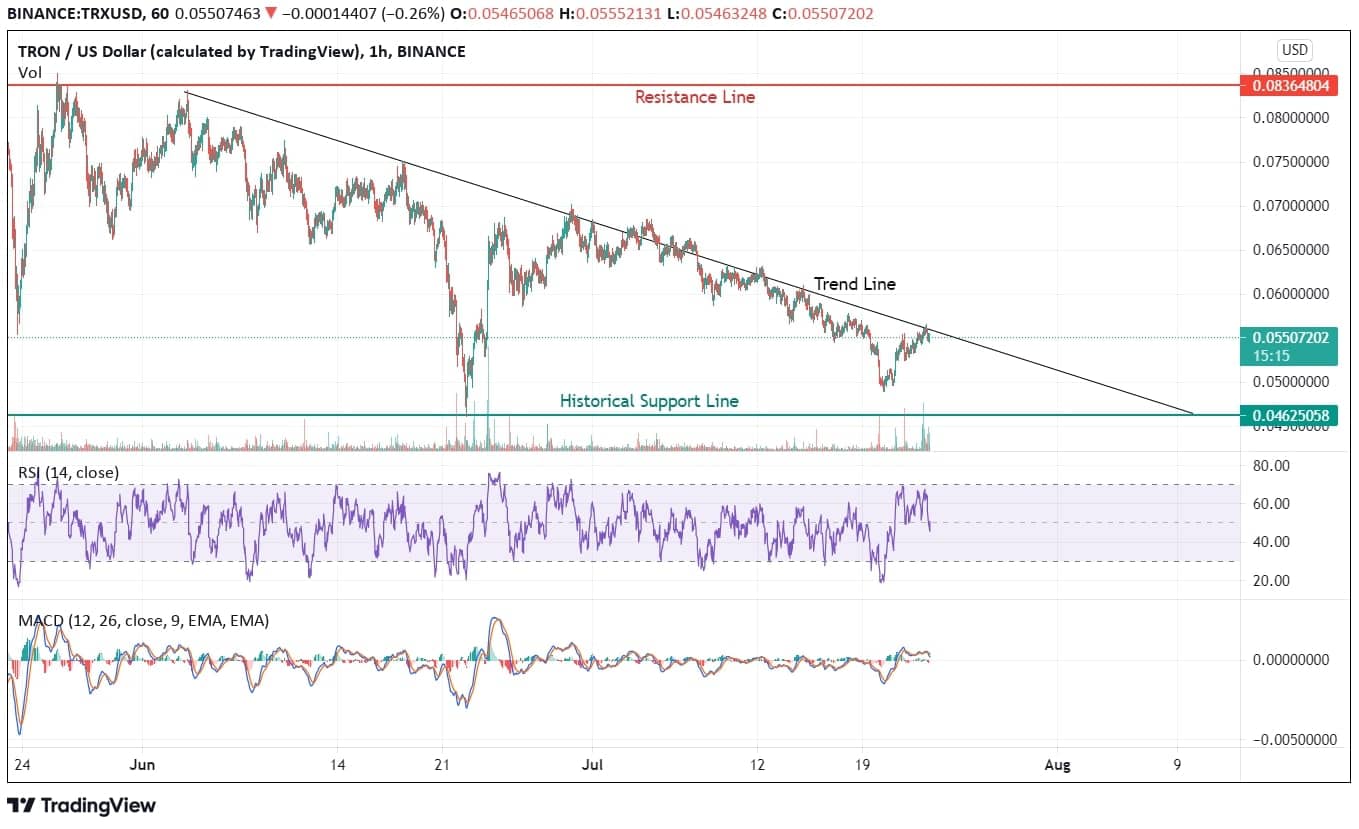Viewport: 1359px width, 829px height.
Task: Click the red 0.08364804 resistance price tag
Action: coord(1289,86)
